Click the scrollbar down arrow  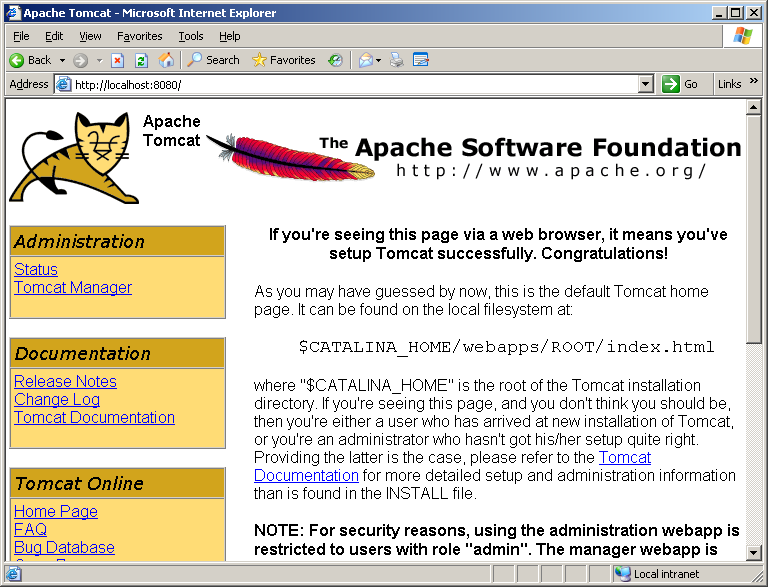753,552
